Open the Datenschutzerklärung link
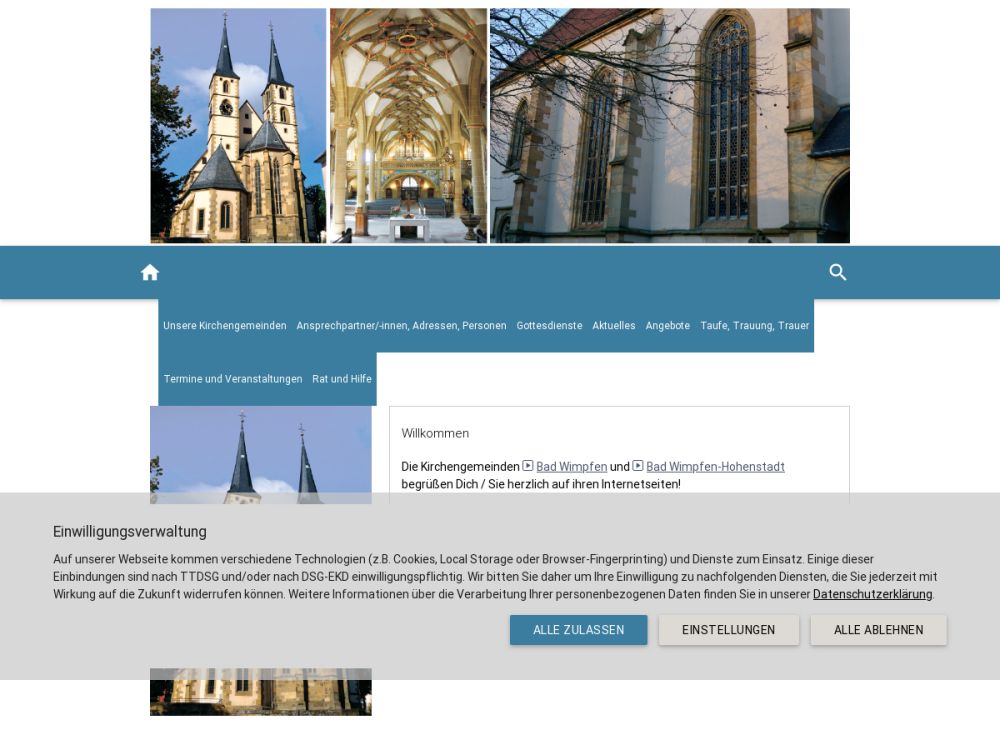This screenshot has width=1000, height=750. 872,594
